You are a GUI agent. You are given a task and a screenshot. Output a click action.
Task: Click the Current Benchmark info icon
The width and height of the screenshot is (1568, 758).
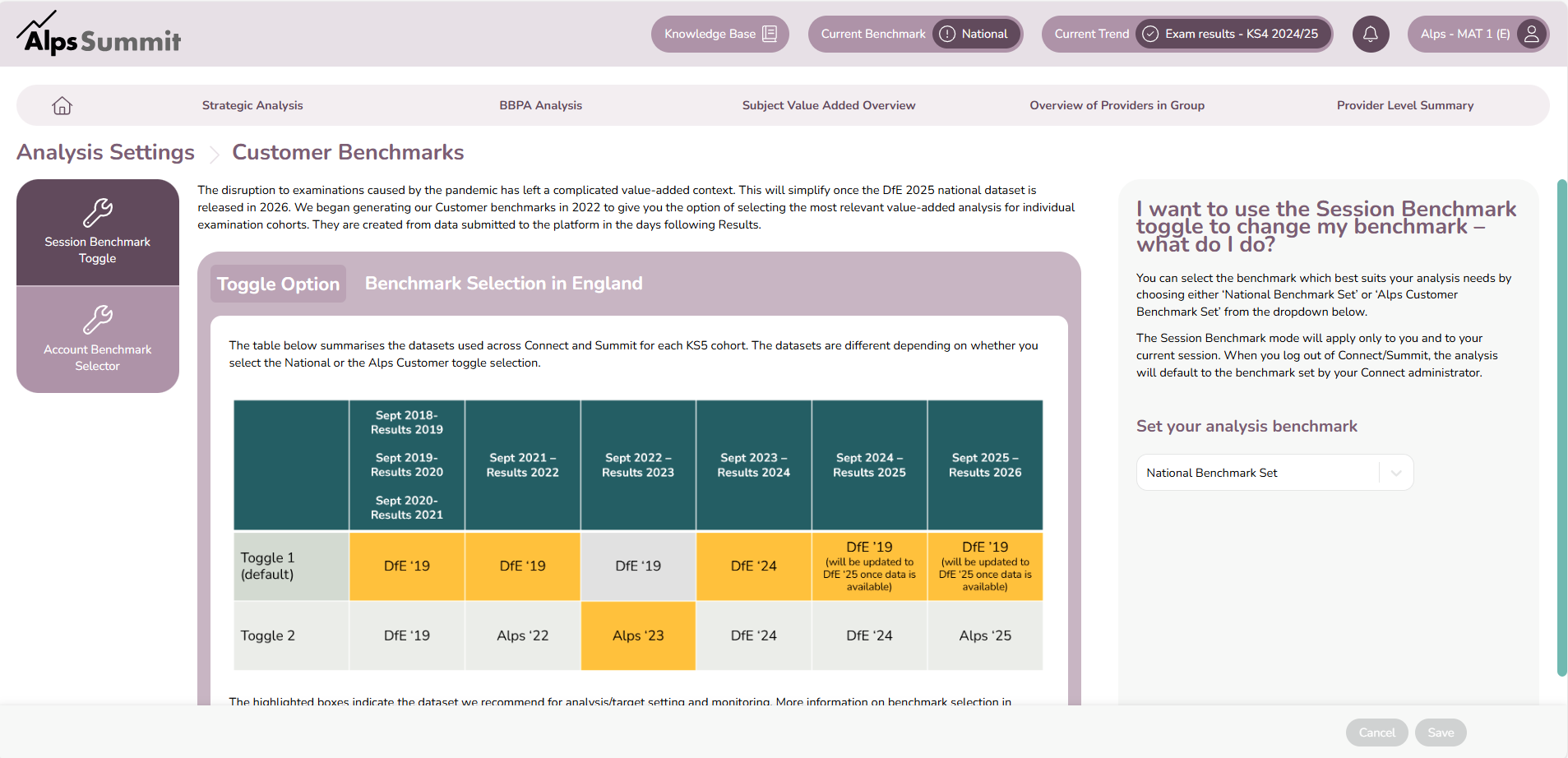click(x=947, y=34)
